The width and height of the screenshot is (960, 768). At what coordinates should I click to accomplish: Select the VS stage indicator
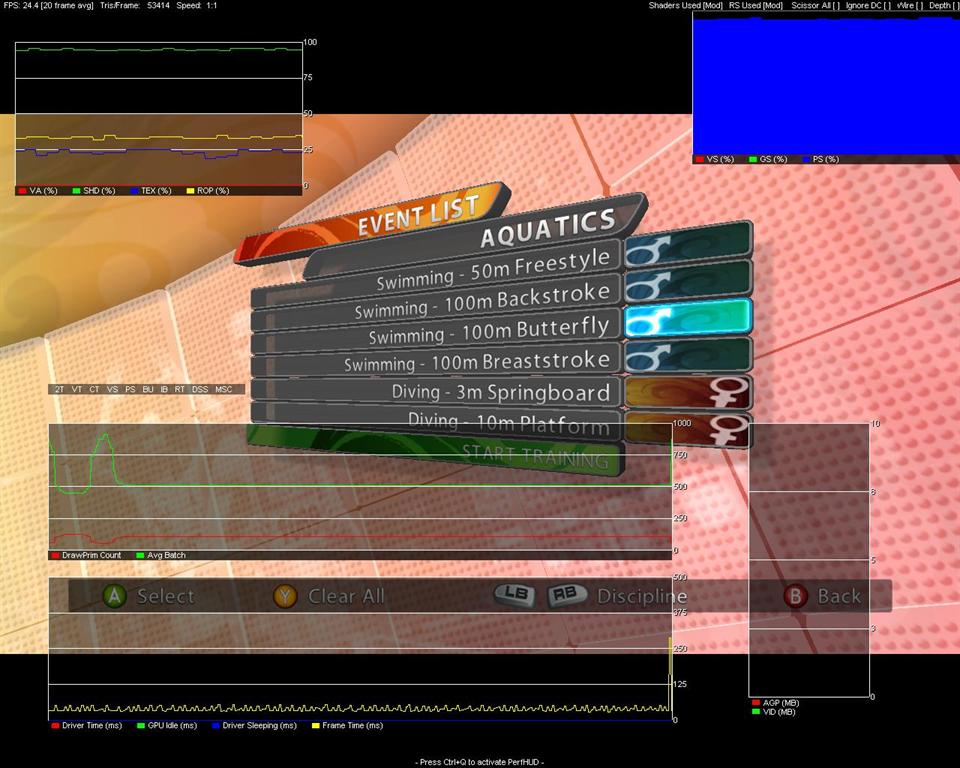coord(112,389)
